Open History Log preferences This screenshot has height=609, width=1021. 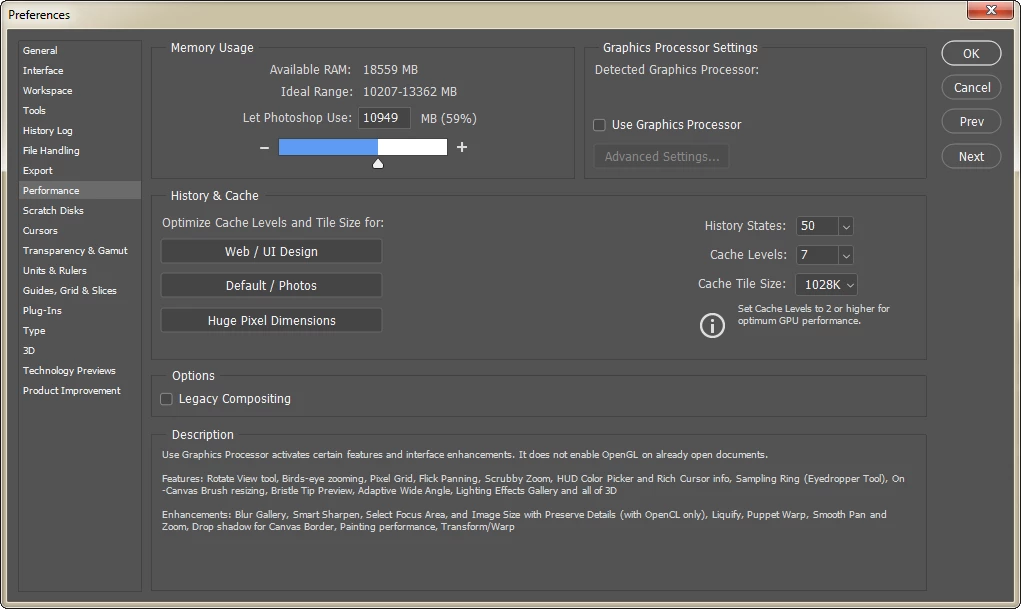pos(79,130)
